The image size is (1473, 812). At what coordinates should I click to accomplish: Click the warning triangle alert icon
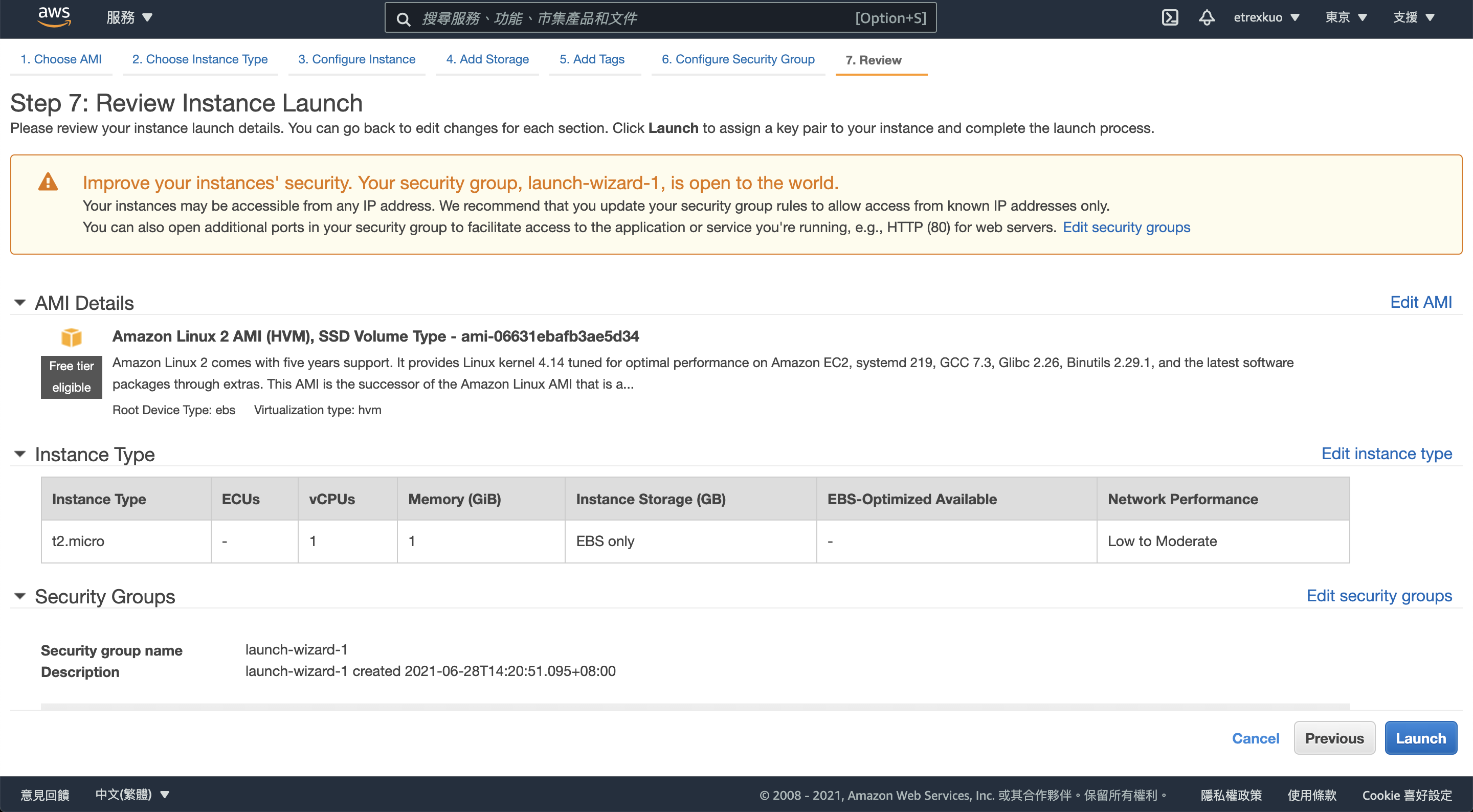click(x=48, y=182)
